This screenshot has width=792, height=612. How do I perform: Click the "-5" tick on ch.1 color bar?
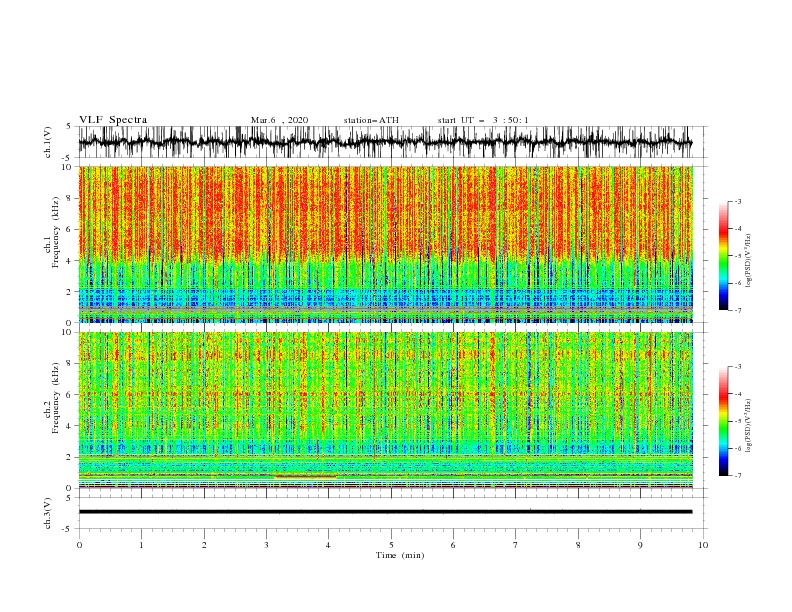coord(737,256)
